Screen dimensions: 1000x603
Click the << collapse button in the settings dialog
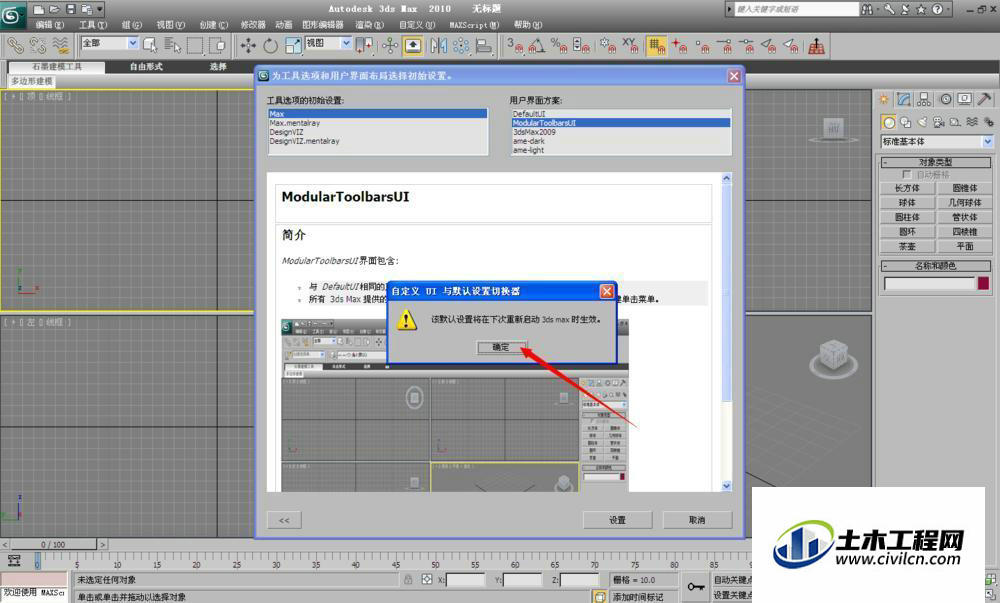284,520
